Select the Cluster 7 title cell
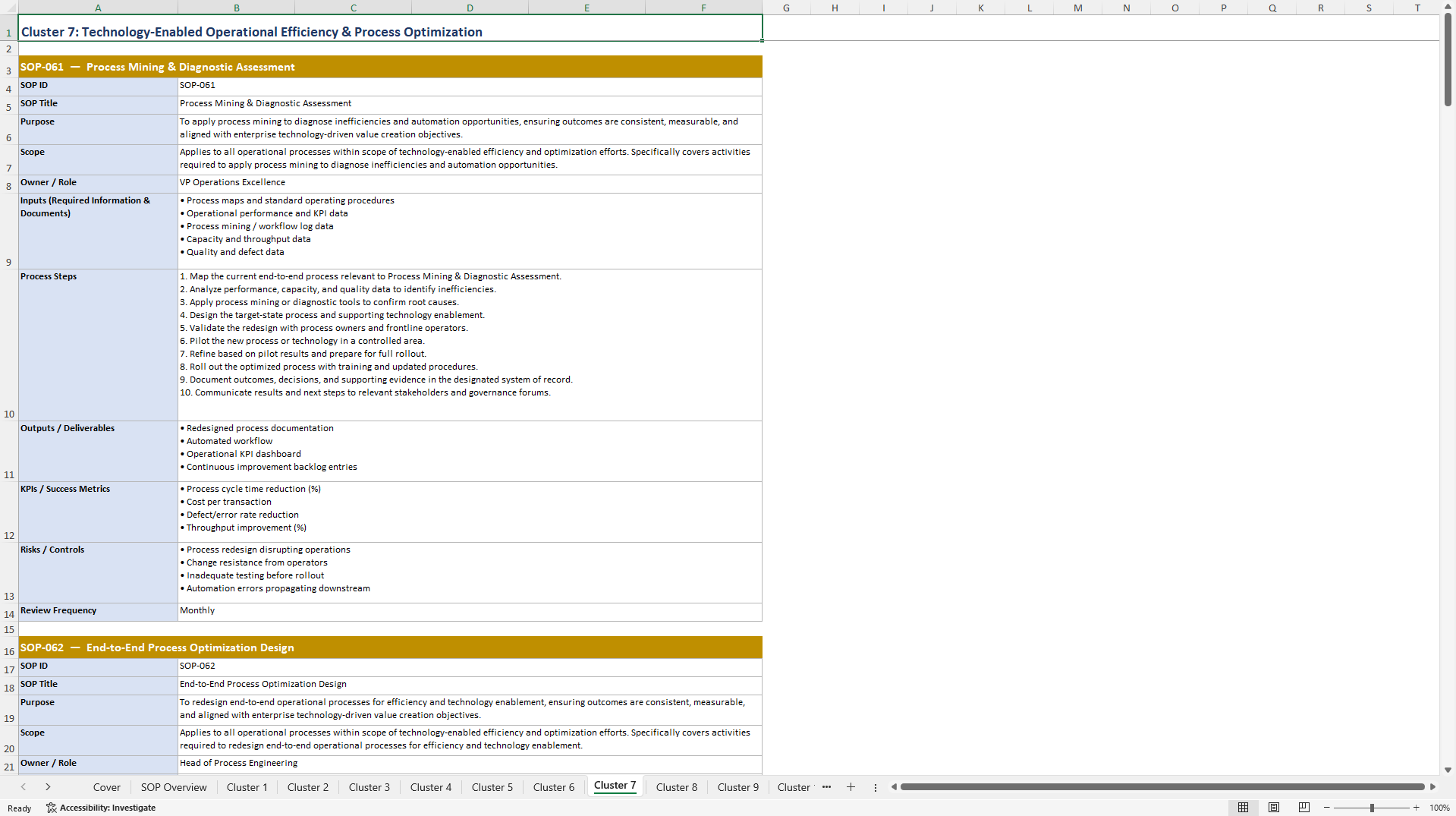This screenshot has width=1456, height=816. pos(390,29)
